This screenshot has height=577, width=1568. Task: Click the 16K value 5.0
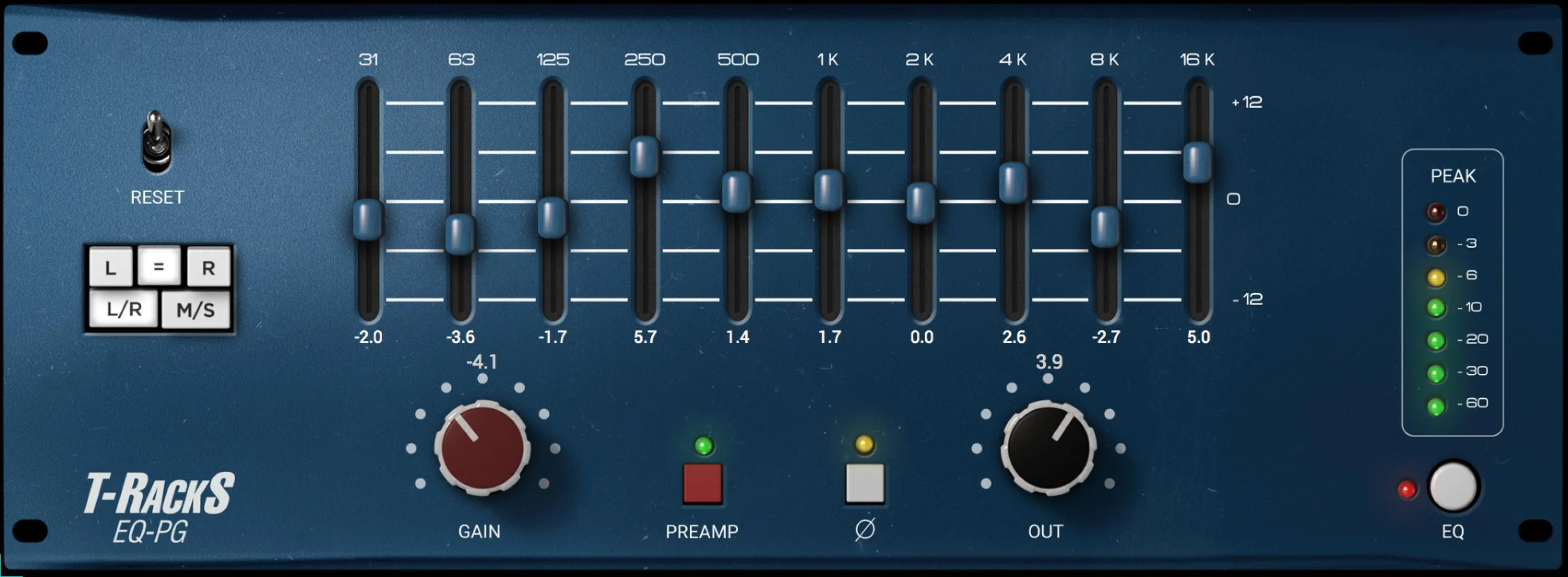pos(1198,337)
